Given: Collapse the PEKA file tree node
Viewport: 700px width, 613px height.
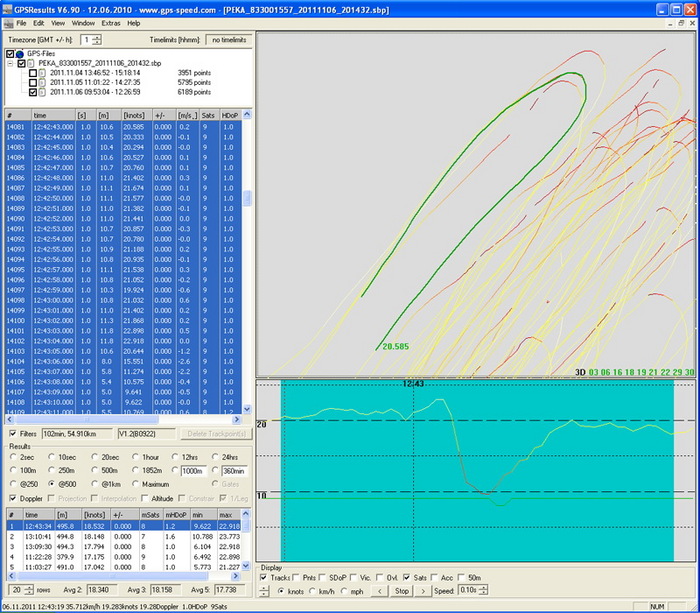Looking at the screenshot, I should click(x=10, y=63).
